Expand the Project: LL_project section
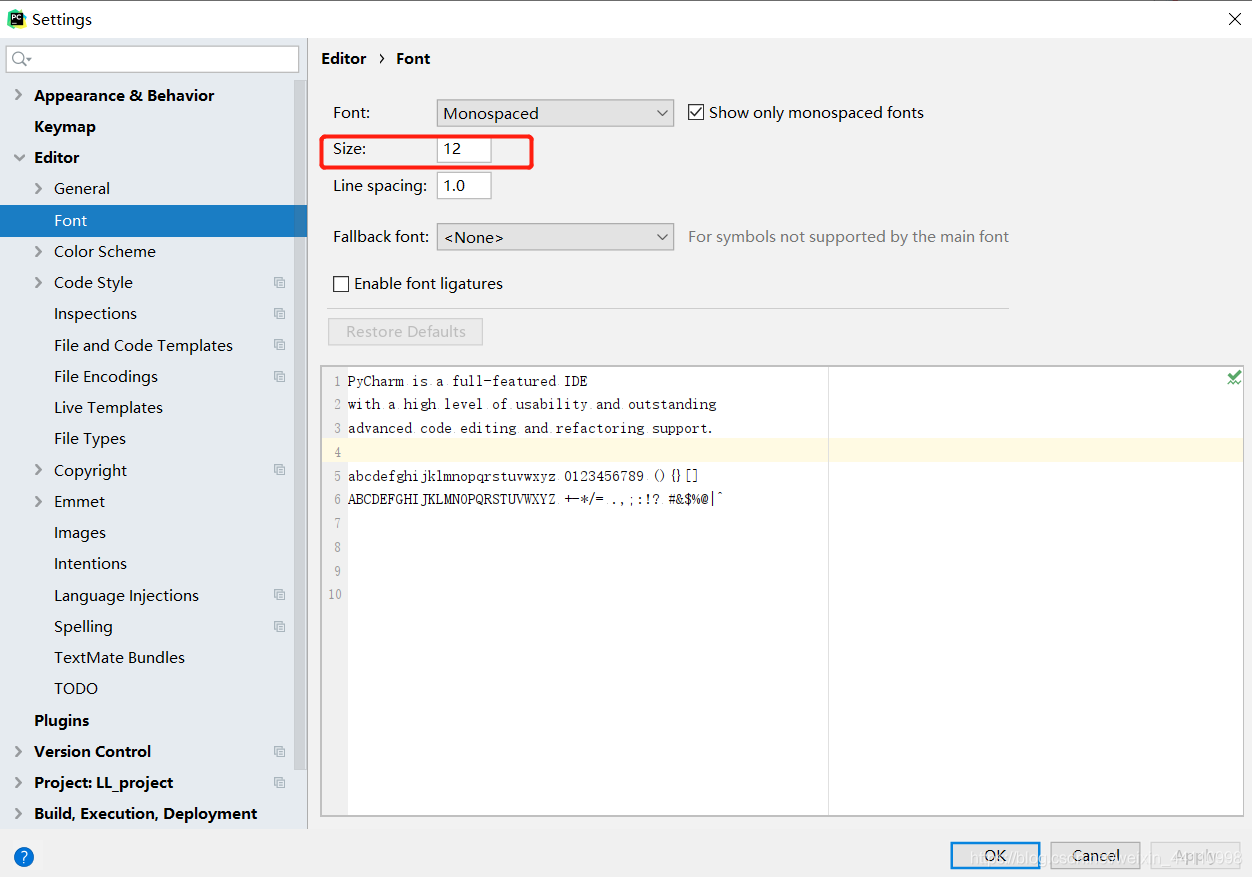 point(19,783)
